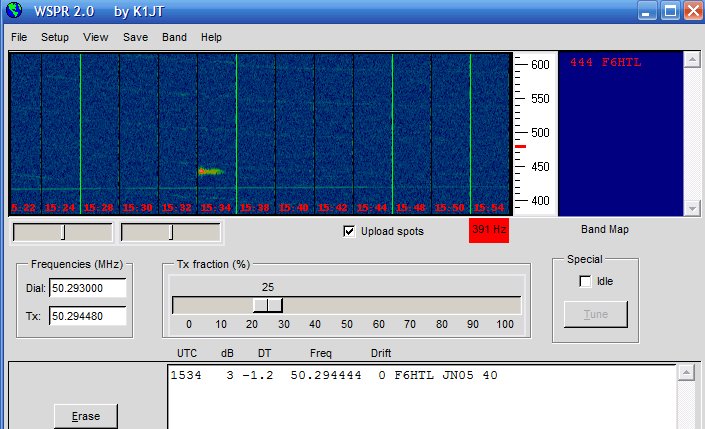Image resolution: width=705 pixels, height=429 pixels.
Task: Click the strong signal trace at 15:34
Action: click(x=210, y=171)
